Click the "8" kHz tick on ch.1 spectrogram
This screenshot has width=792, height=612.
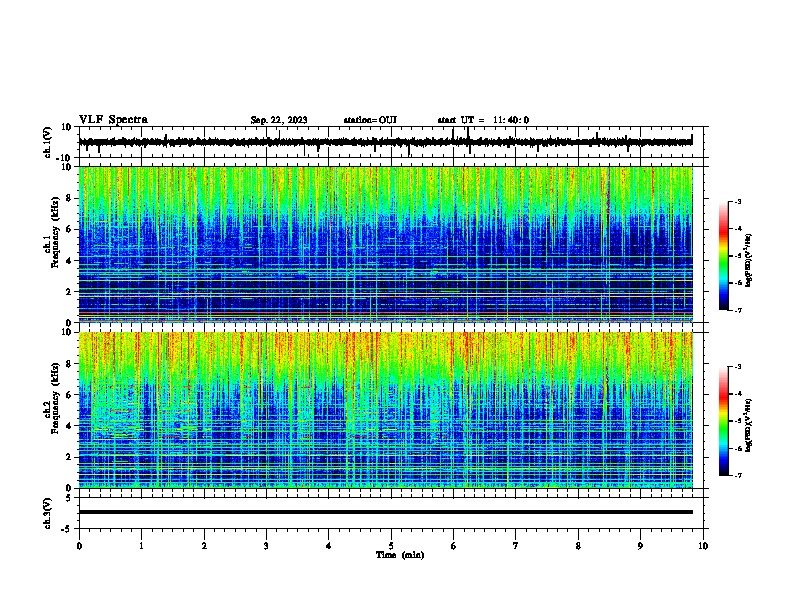coord(69,198)
